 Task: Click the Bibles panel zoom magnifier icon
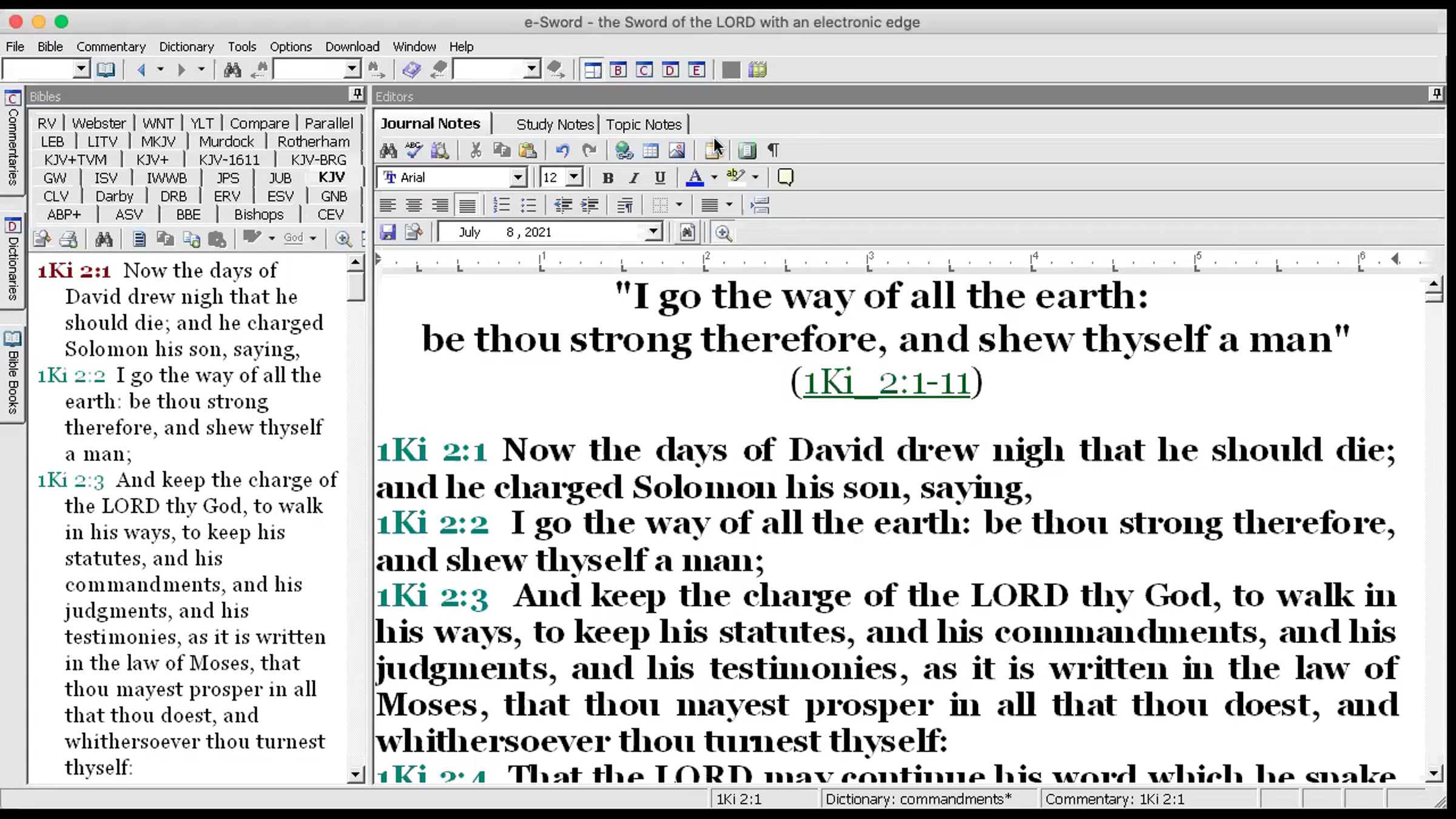[343, 238]
